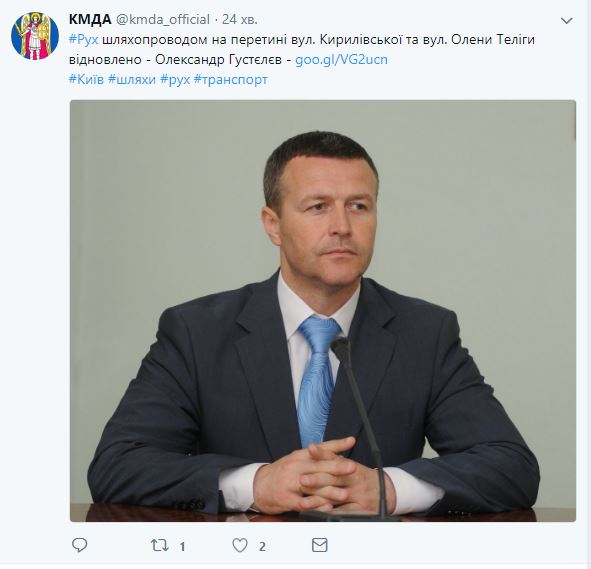The height and width of the screenshot is (569, 591).
Task: Open the КМДА account name
Action: [90, 20]
